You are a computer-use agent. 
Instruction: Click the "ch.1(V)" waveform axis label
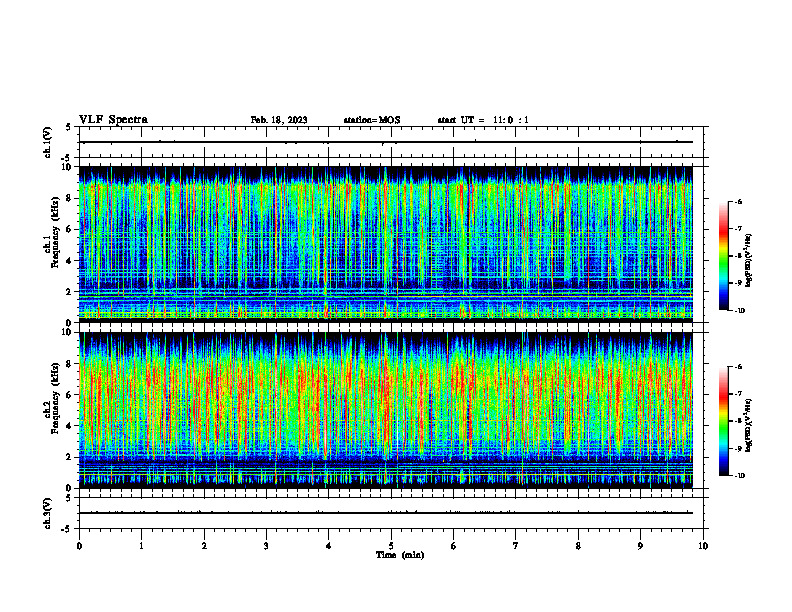[48, 142]
